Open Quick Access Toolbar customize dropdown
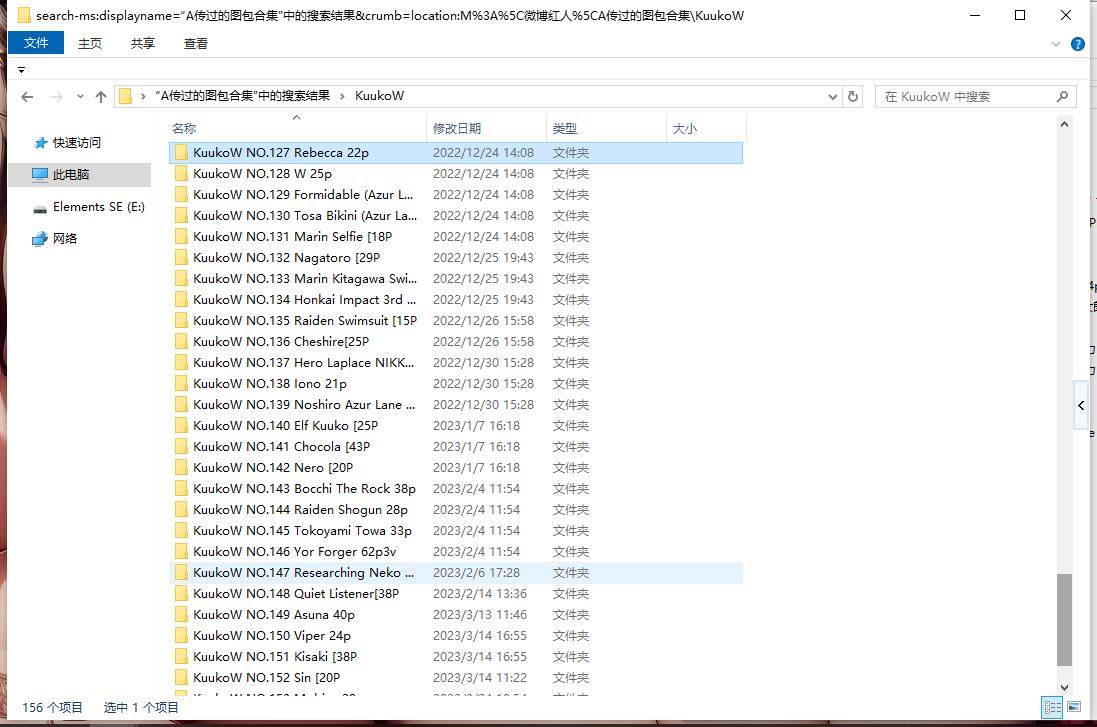Screen dimensions: 1097x727 pos(22,70)
